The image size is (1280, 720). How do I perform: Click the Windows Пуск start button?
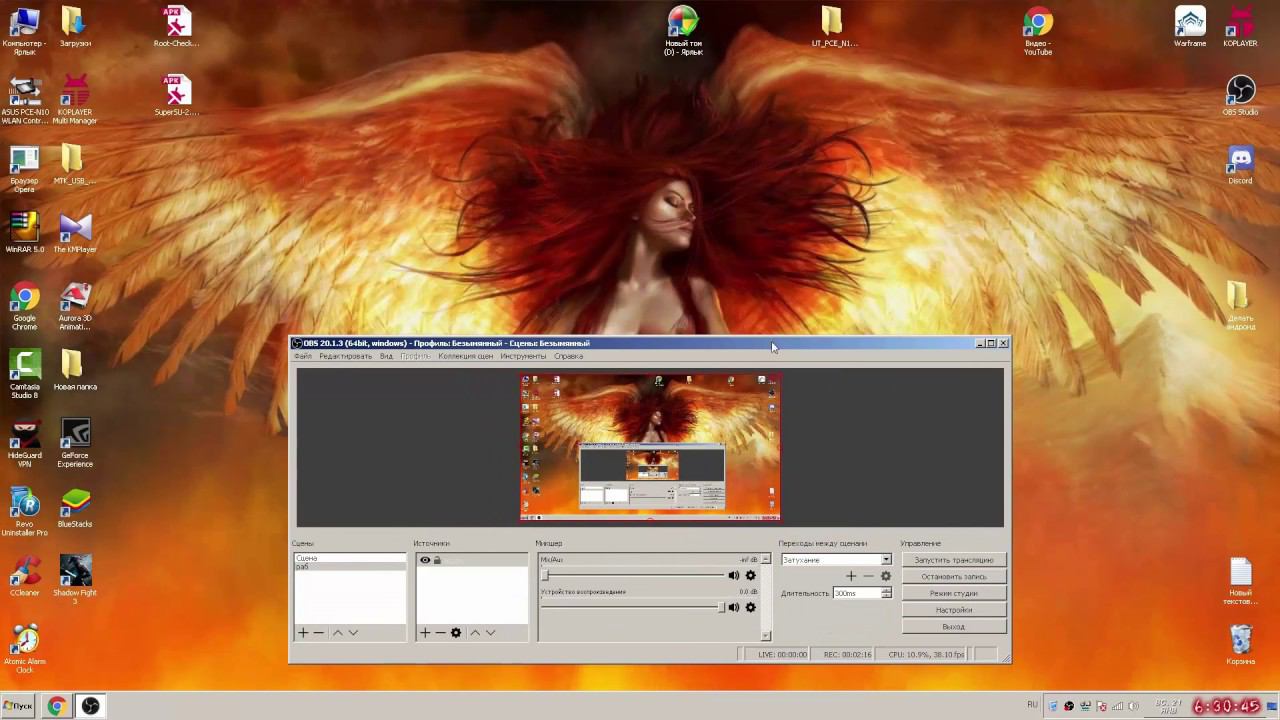[18, 706]
